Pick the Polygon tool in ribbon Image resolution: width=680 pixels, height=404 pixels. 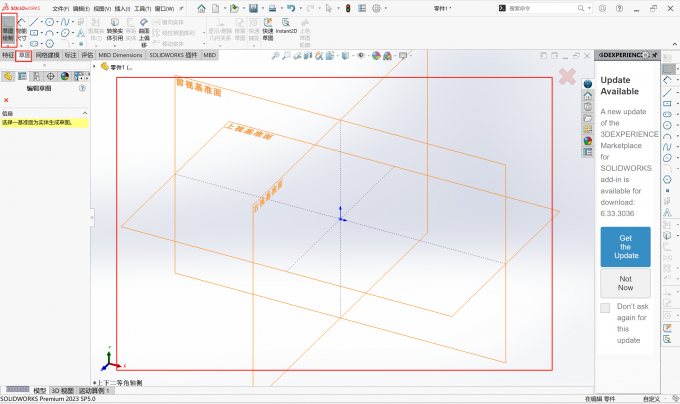click(49, 44)
